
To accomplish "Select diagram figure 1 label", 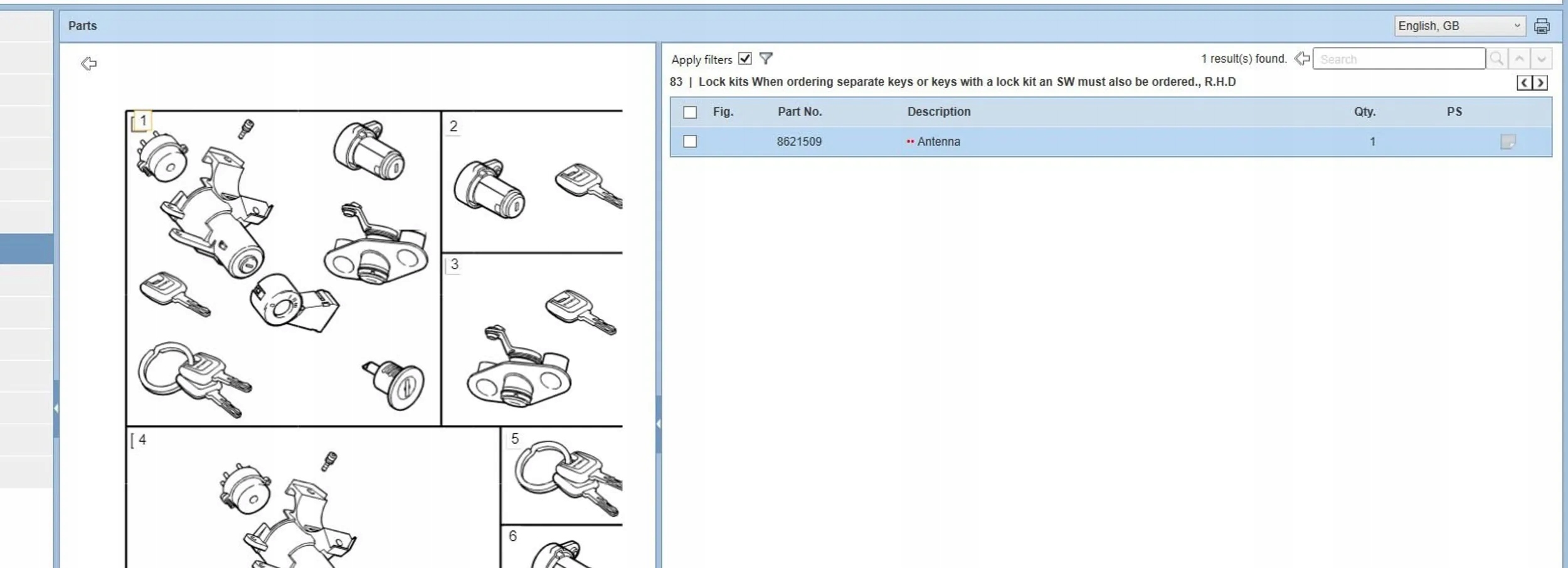I will pos(142,121).
